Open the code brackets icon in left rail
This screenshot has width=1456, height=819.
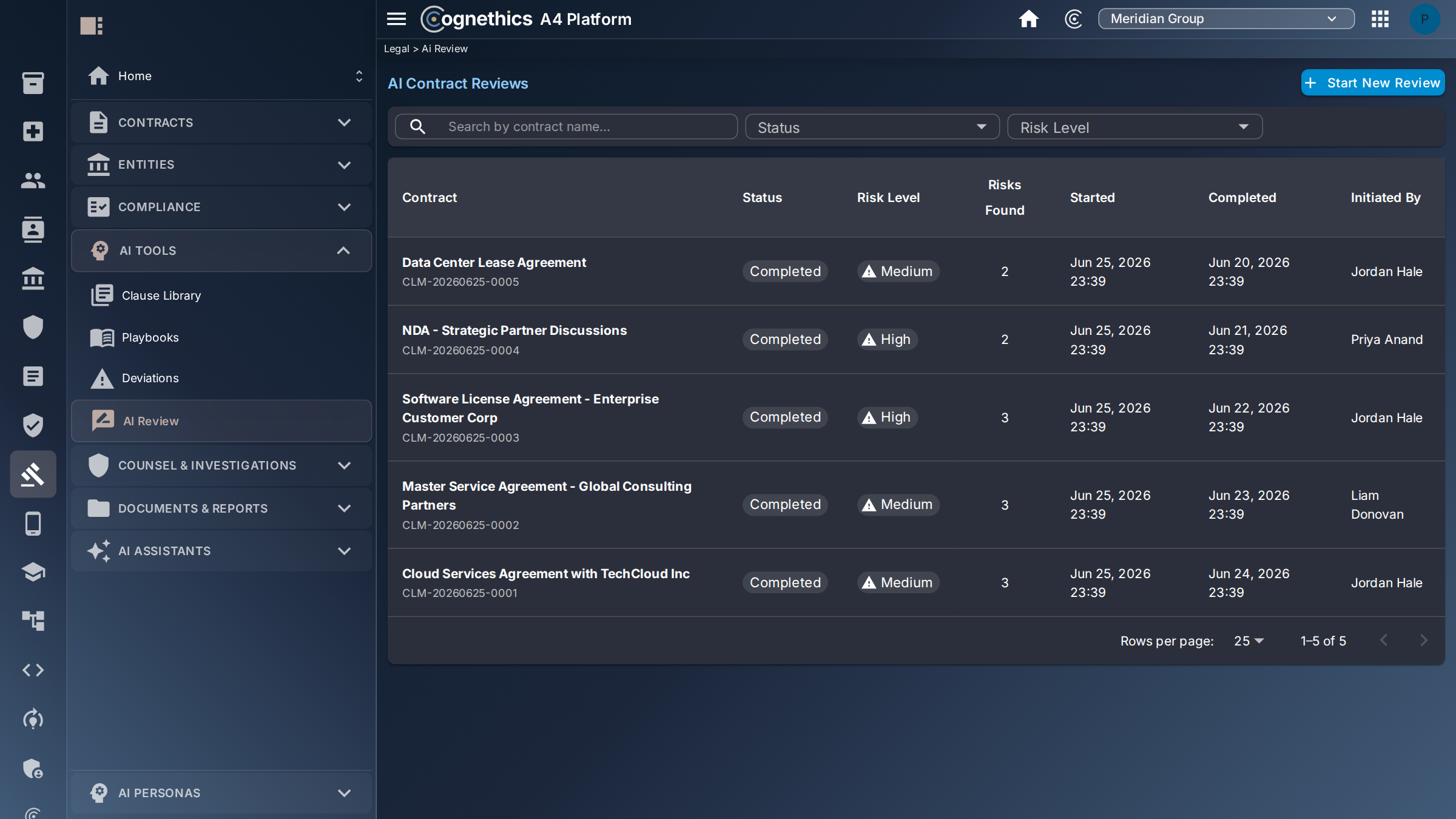pyautogui.click(x=33, y=670)
